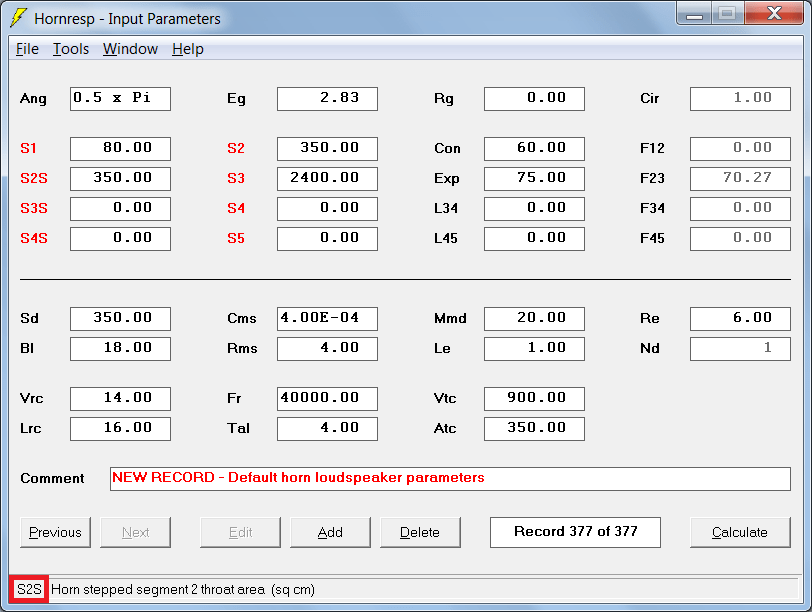The height and width of the screenshot is (612, 812).
Task: Select the Lrc field showing 16.00
Action: 120,429
